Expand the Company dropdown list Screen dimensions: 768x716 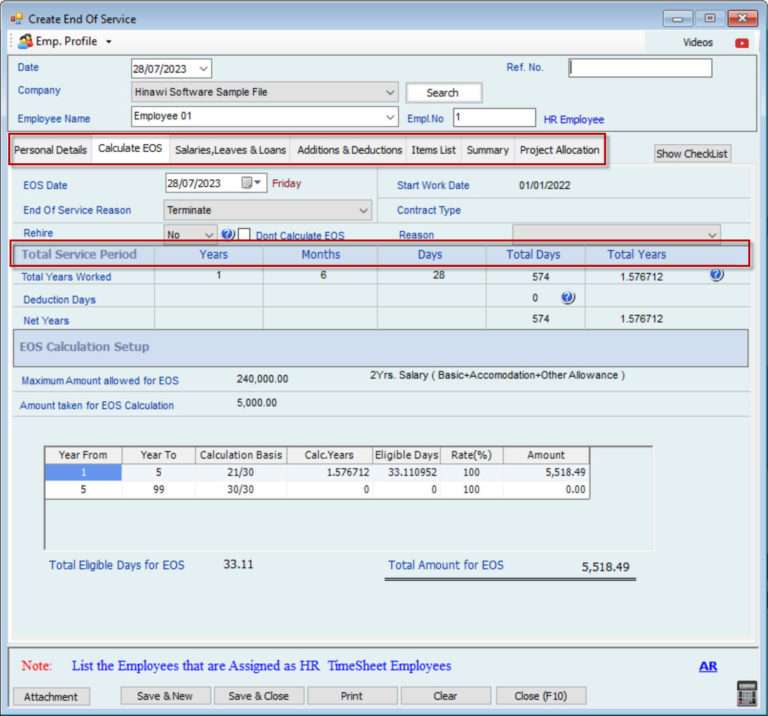coord(389,92)
